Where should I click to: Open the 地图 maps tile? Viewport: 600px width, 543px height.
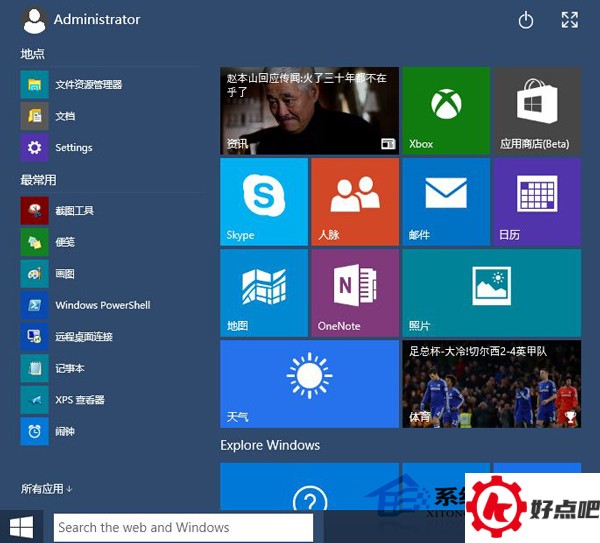pos(264,293)
